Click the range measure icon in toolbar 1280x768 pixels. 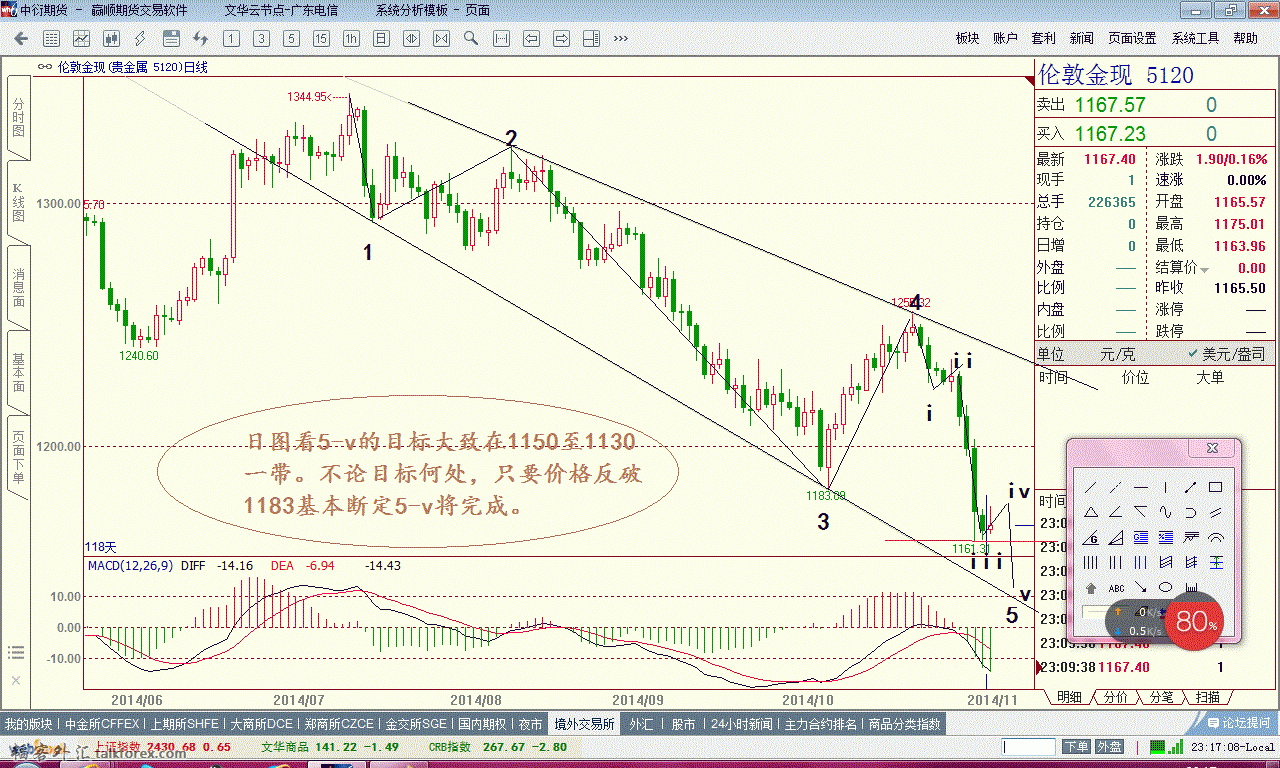(x=501, y=38)
